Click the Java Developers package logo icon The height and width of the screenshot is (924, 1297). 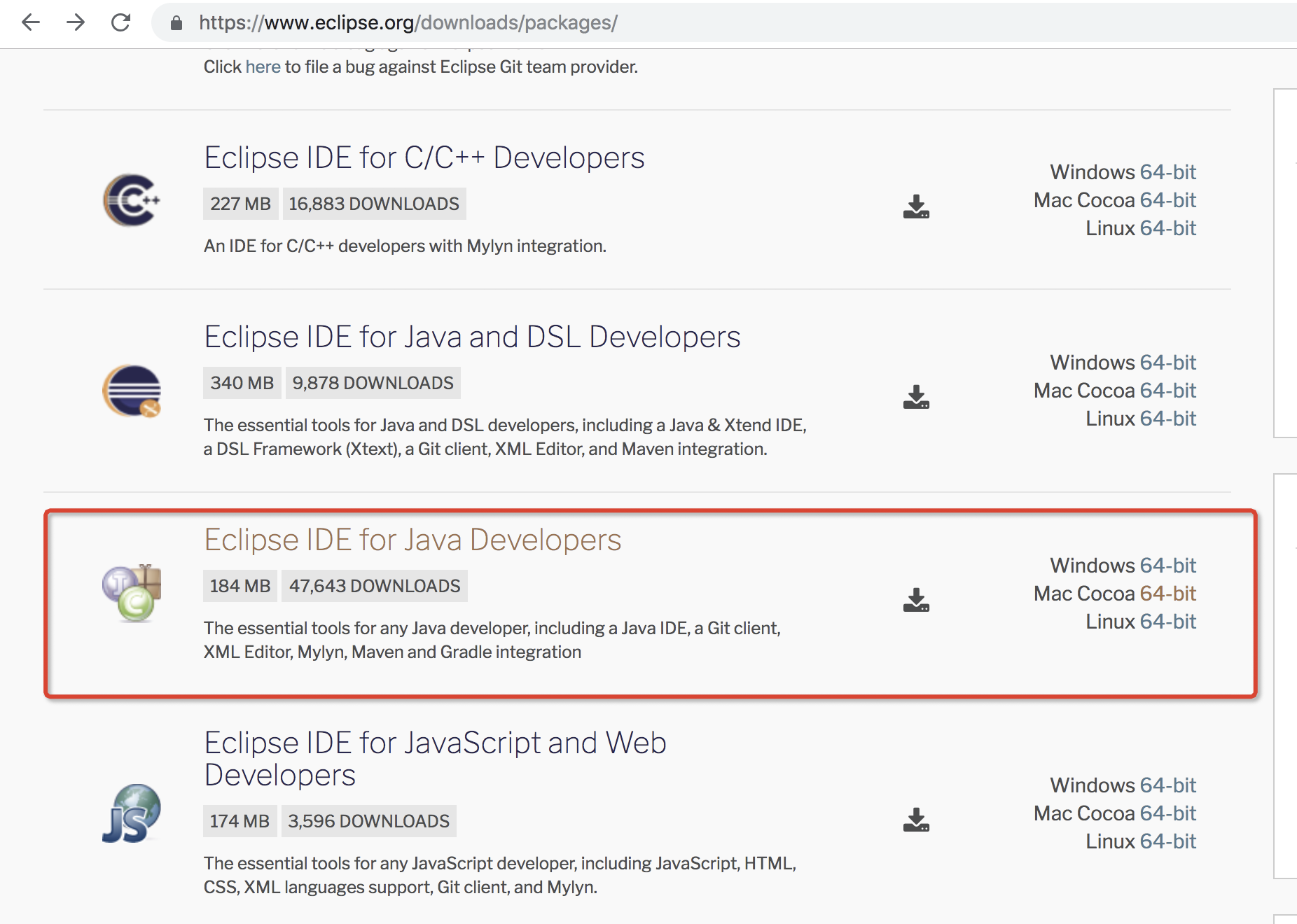tap(132, 593)
